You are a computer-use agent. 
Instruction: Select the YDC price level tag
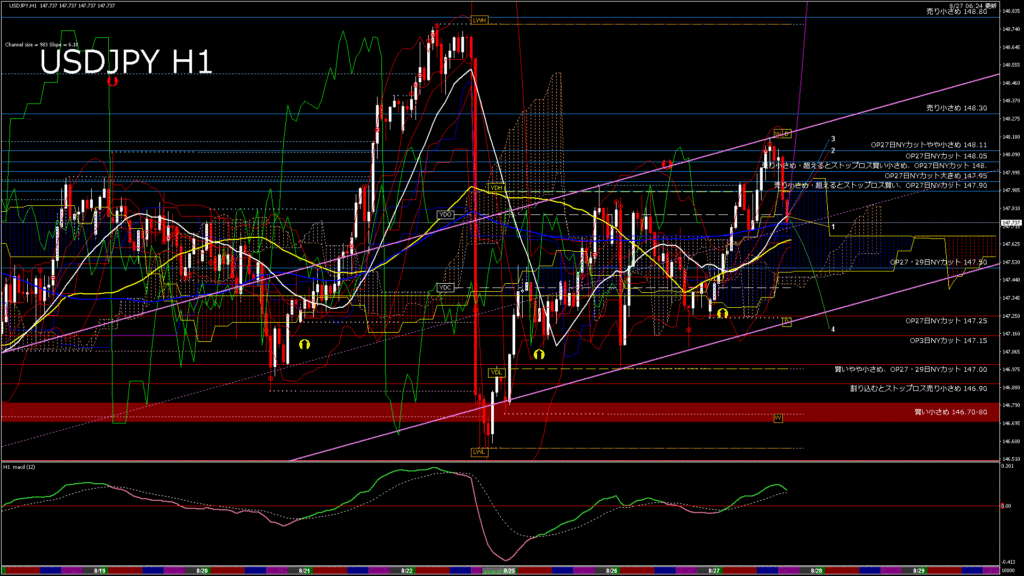click(x=446, y=288)
